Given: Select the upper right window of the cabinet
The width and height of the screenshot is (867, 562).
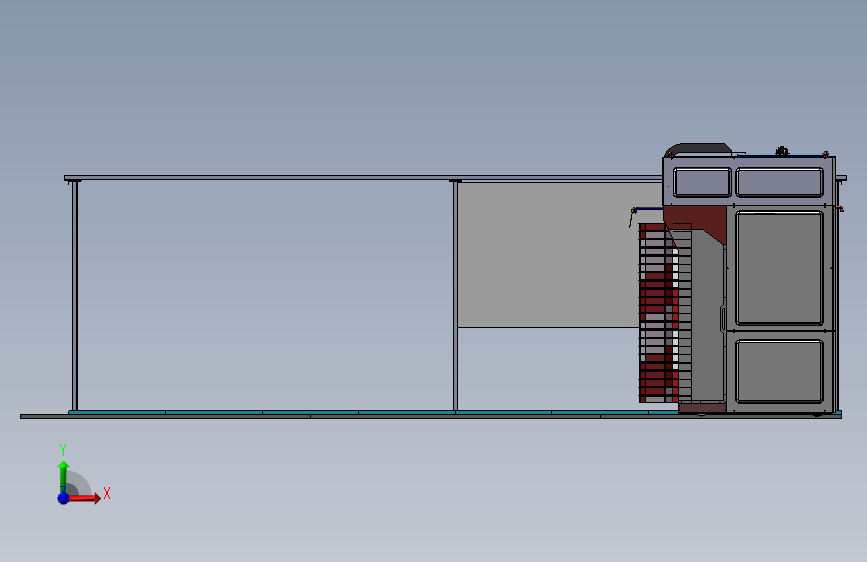Looking at the screenshot, I should [x=780, y=182].
